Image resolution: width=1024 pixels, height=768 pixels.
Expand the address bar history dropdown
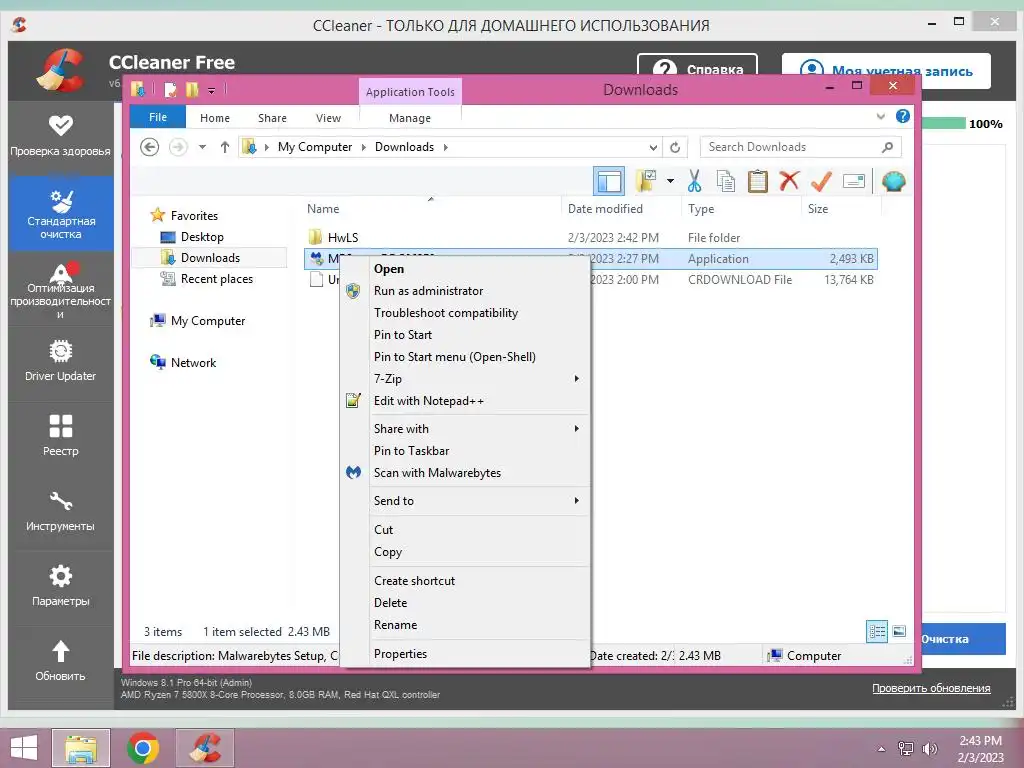click(x=653, y=148)
